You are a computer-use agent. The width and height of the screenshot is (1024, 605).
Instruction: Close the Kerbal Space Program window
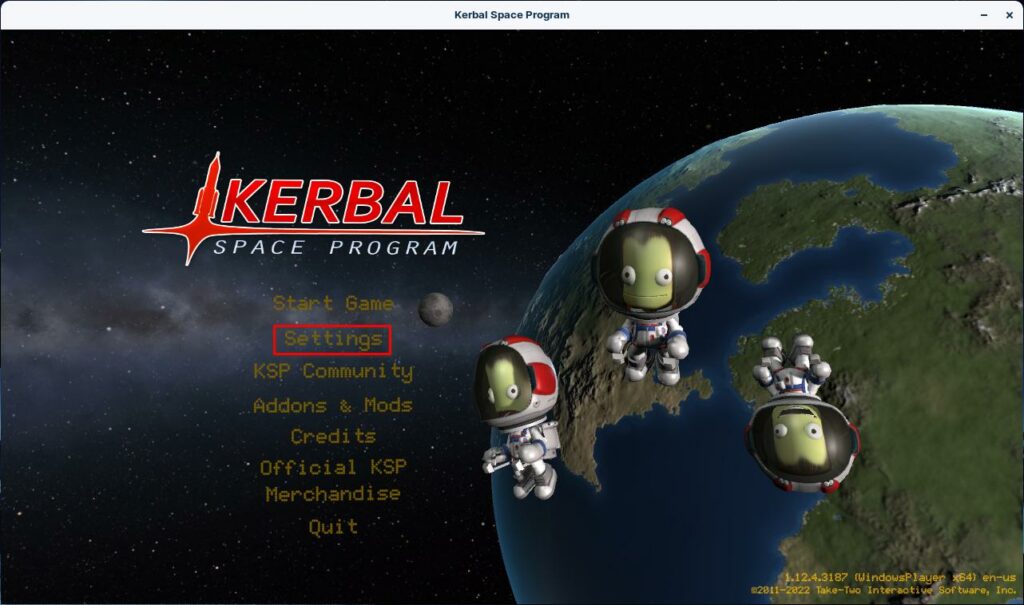(x=1008, y=15)
